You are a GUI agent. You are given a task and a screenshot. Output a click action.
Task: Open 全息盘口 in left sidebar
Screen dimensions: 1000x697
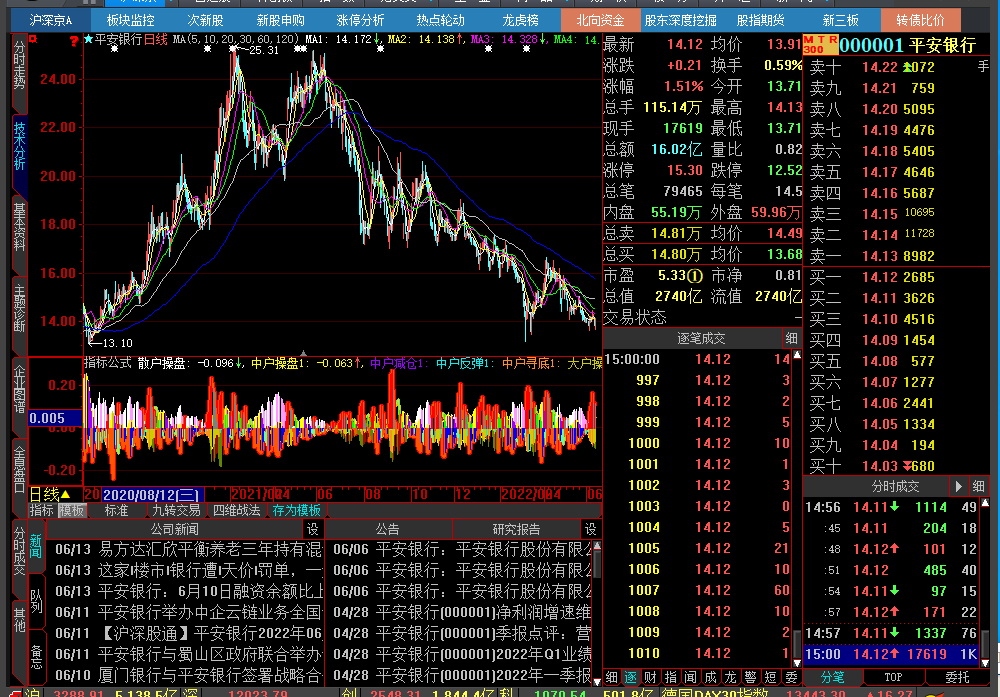(20, 471)
